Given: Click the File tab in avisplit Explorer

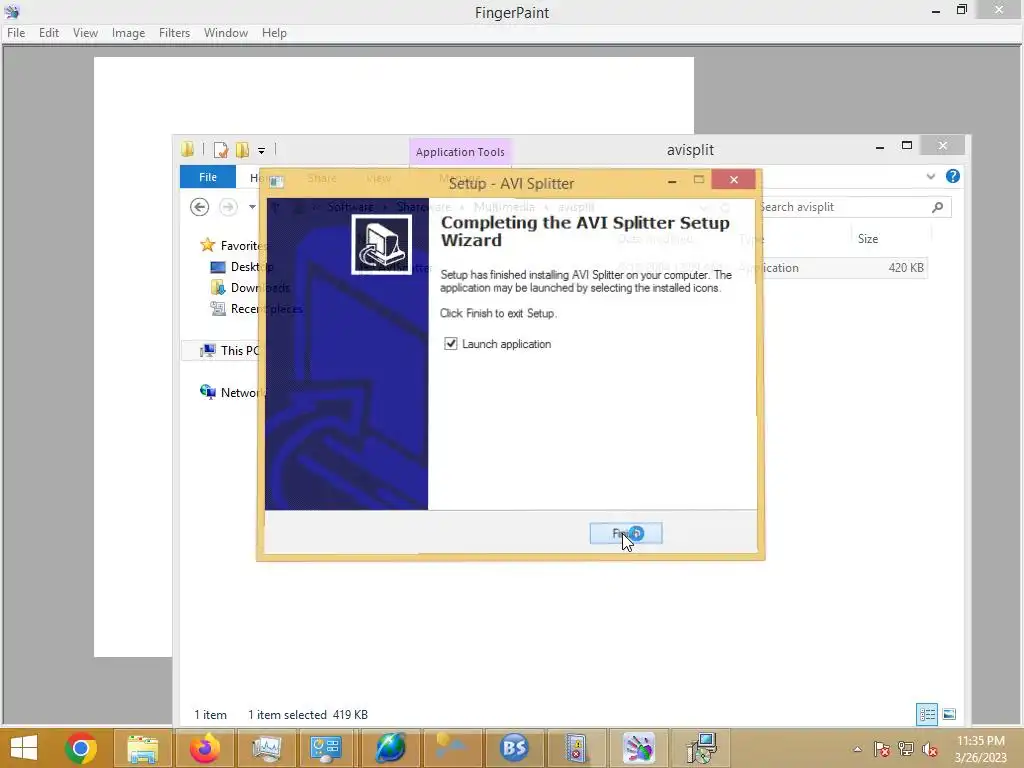Looking at the screenshot, I should pyautogui.click(x=208, y=177).
